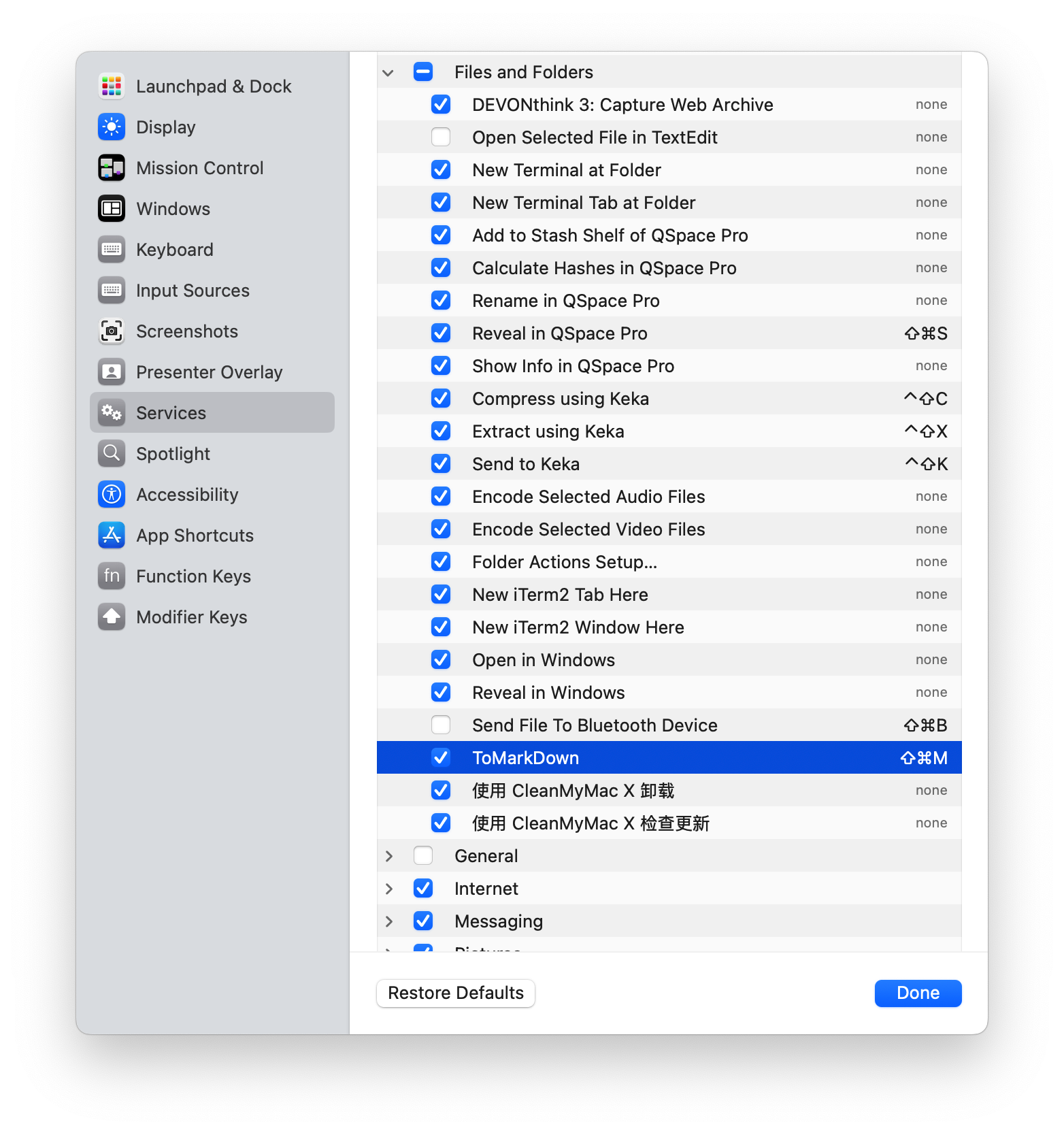Expand the General services group

388,856
